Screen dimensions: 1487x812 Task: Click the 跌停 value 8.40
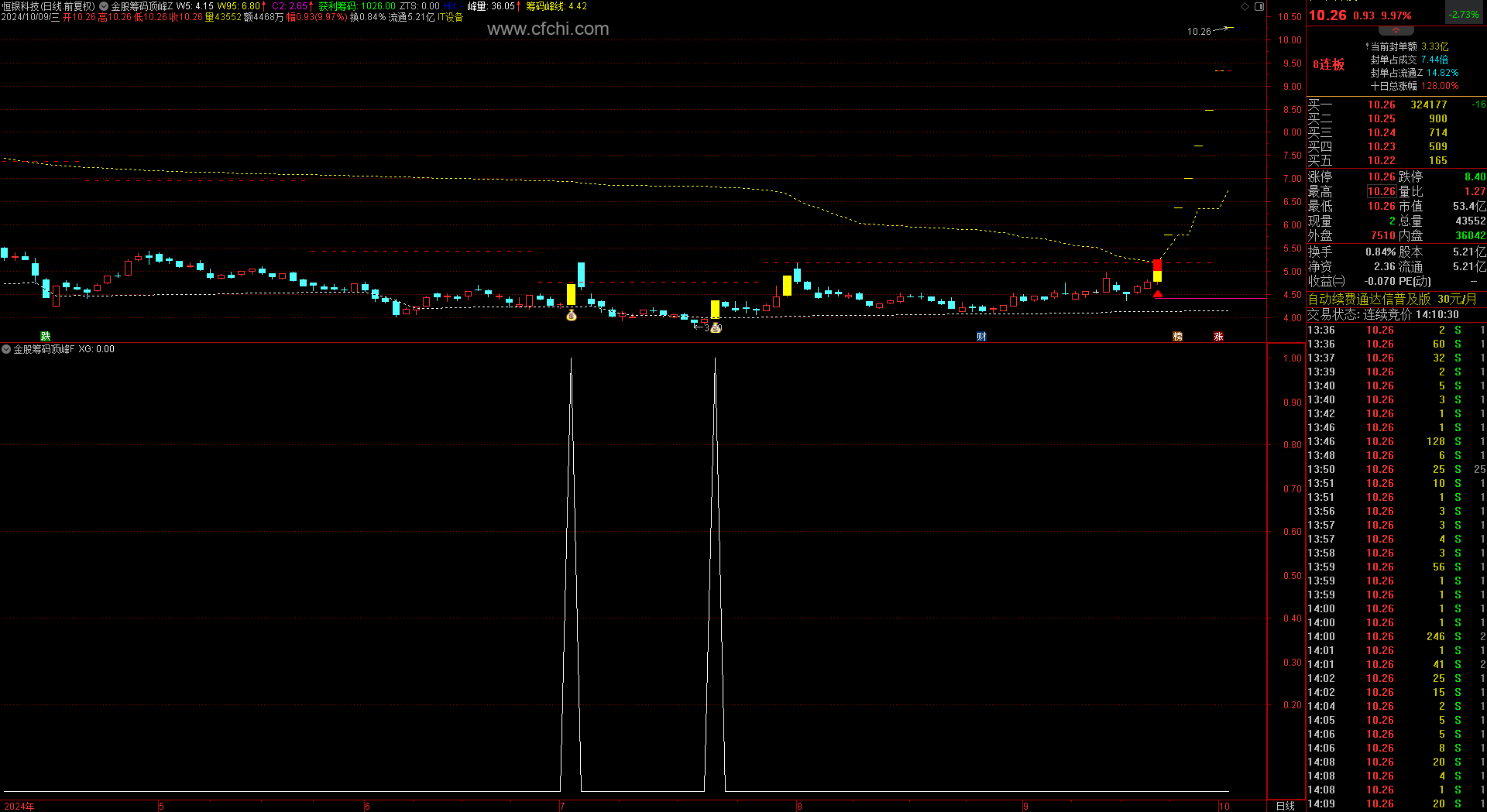(x=1475, y=176)
